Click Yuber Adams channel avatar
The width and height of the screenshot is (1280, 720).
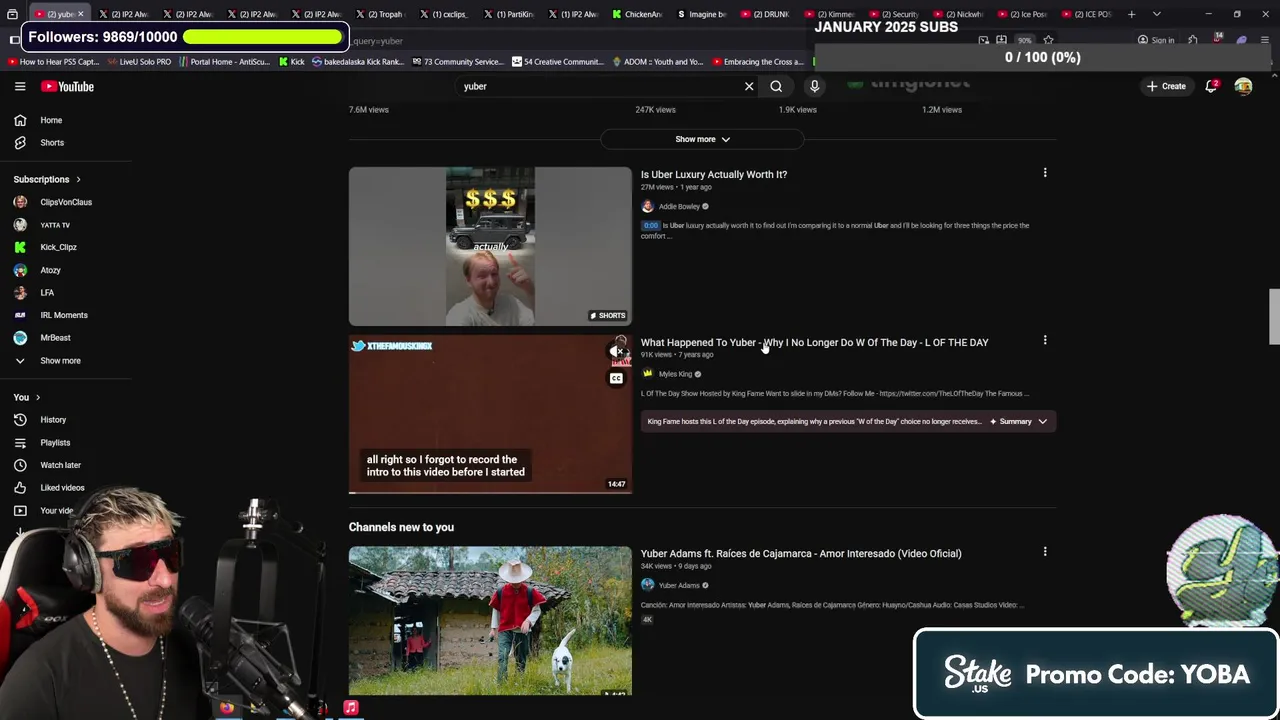[x=647, y=585]
